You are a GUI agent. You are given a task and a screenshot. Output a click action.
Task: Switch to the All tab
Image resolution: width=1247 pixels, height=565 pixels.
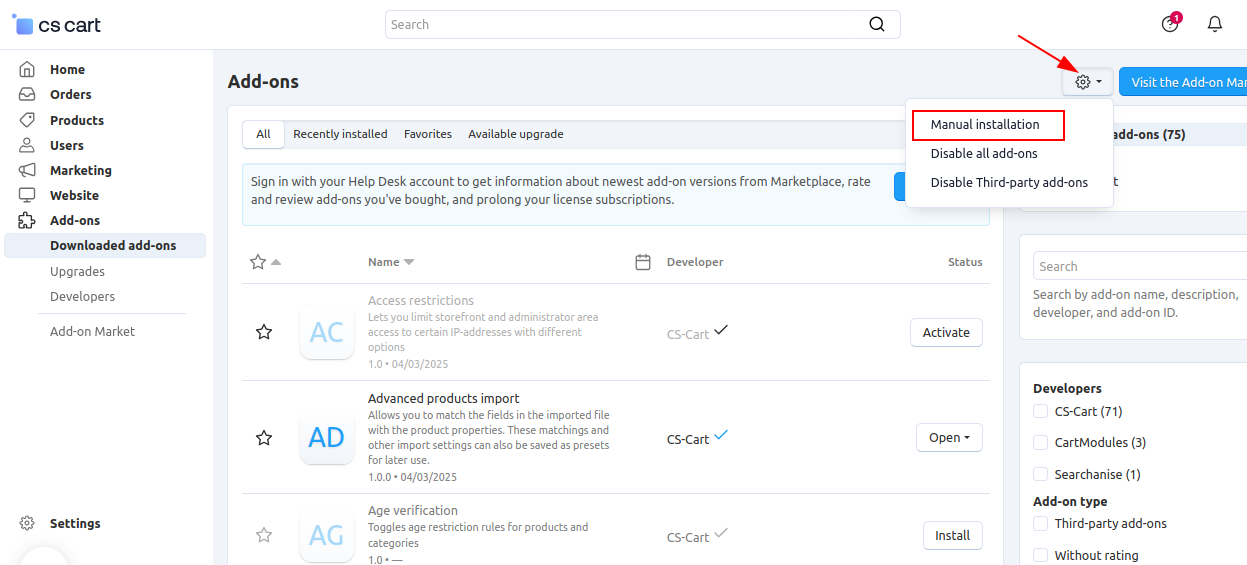[x=263, y=134]
